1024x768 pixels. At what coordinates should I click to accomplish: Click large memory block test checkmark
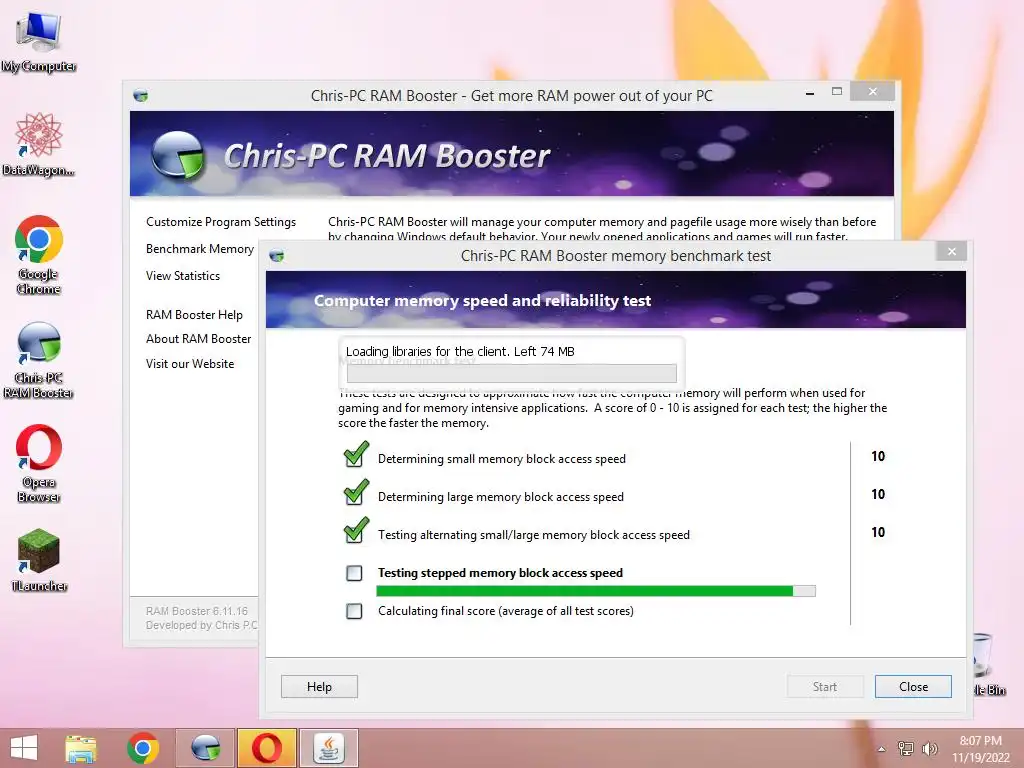(356, 493)
